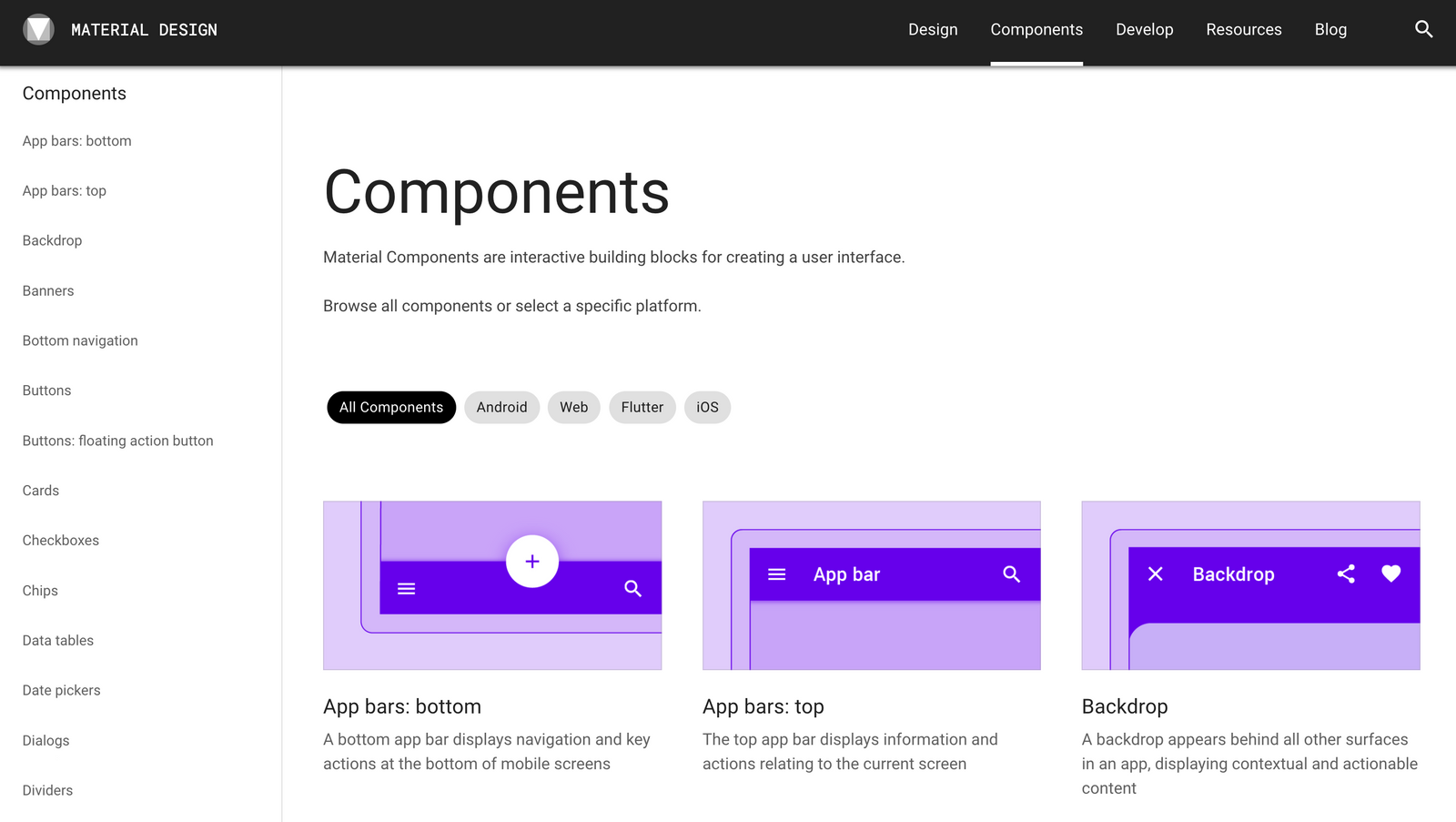Viewport: 1456px width, 822px height.
Task: Click the App bars: top card title
Action: (x=763, y=706)
